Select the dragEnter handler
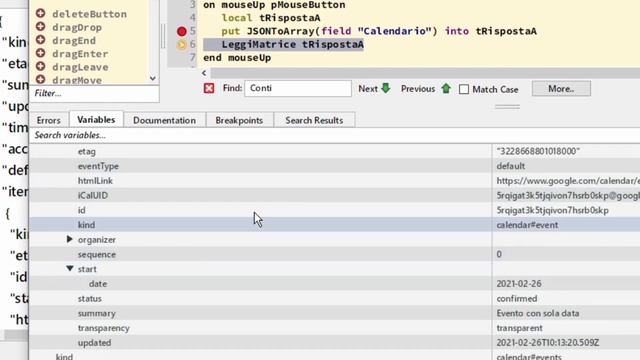Image resolution: width=640 pixels, height=360 pixels. pos(80,53)
